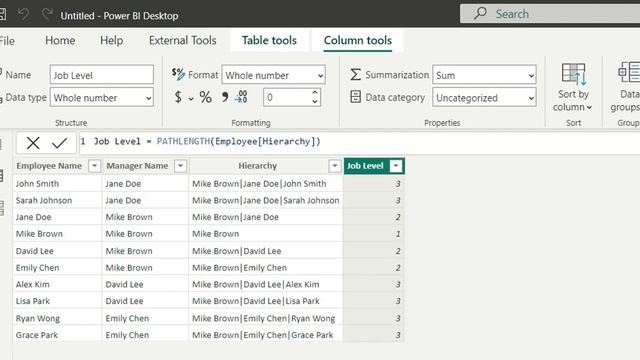The height and width of the screenshot is (360, 640).
Task: Click the currency format dollar icon
Action: click(178, 97)
